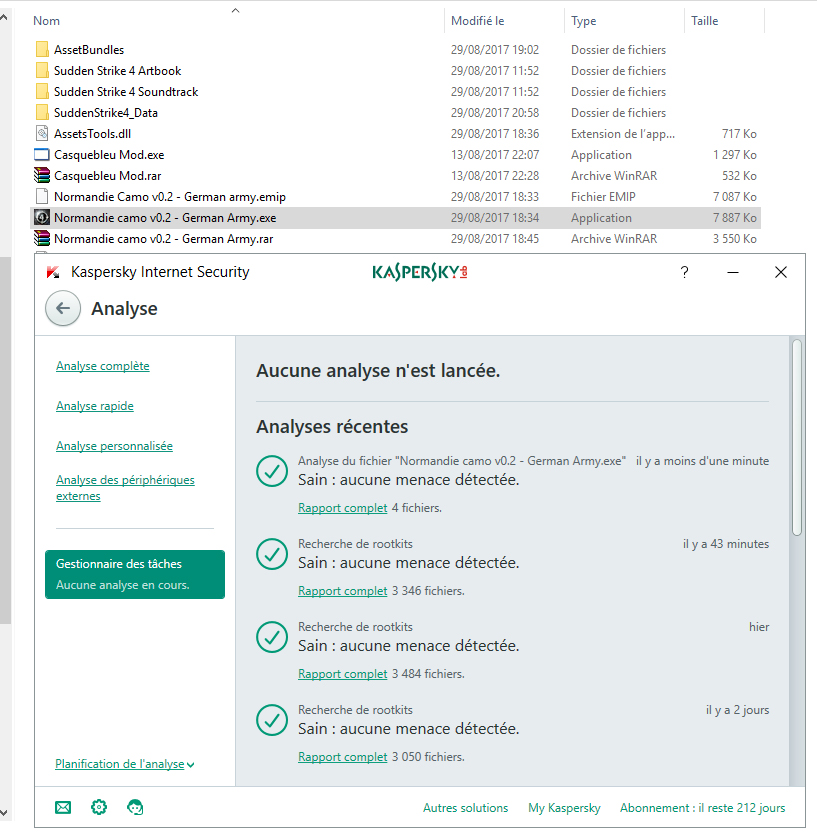The height and width of the screenshot is (835, 817).
Task: Open Rapport complet for 4 fichiers scan
Action: click(x=342, y=507)
